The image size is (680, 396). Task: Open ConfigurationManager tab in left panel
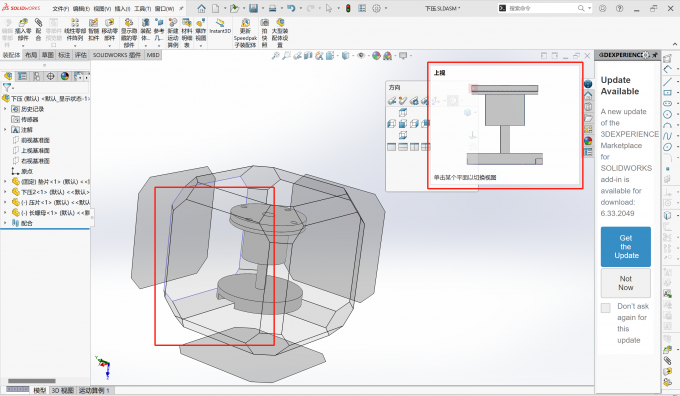point(36,76)
